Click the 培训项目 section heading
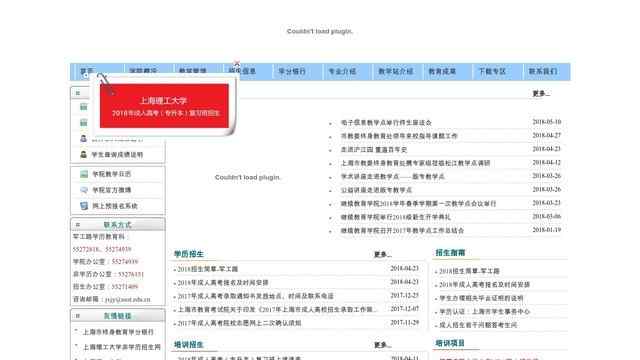Viewport: 640px width, 360px height. pos(450,343)
